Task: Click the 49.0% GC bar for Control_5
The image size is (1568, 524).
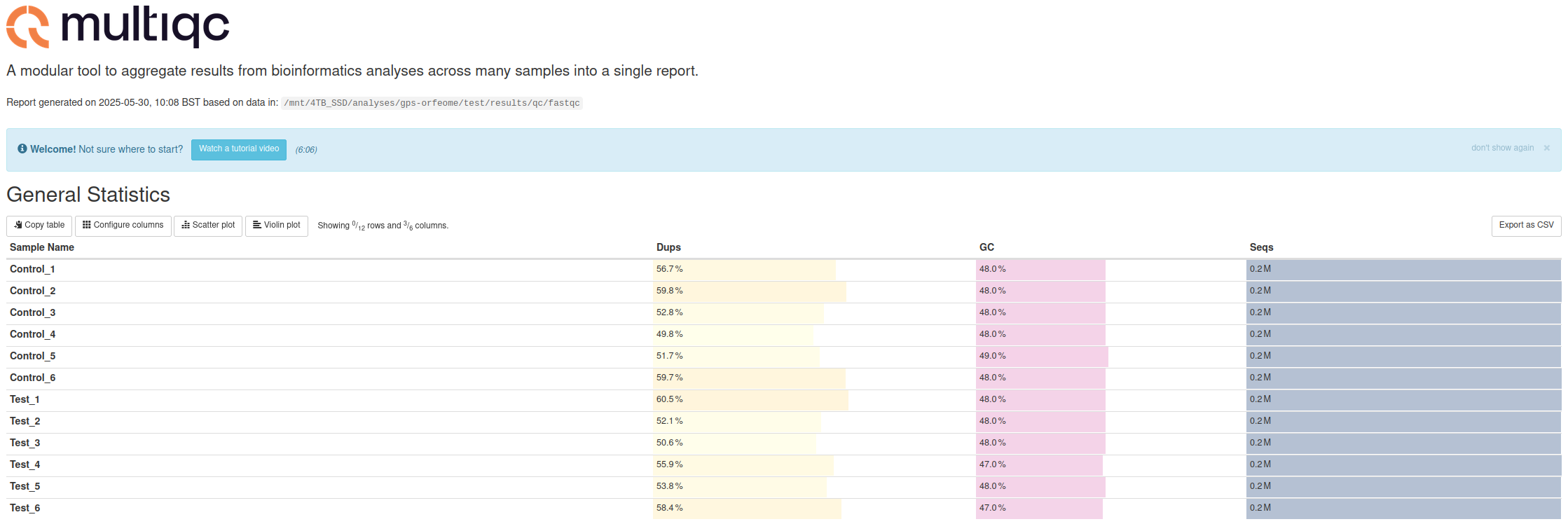Action: [x=1042, y=356]
